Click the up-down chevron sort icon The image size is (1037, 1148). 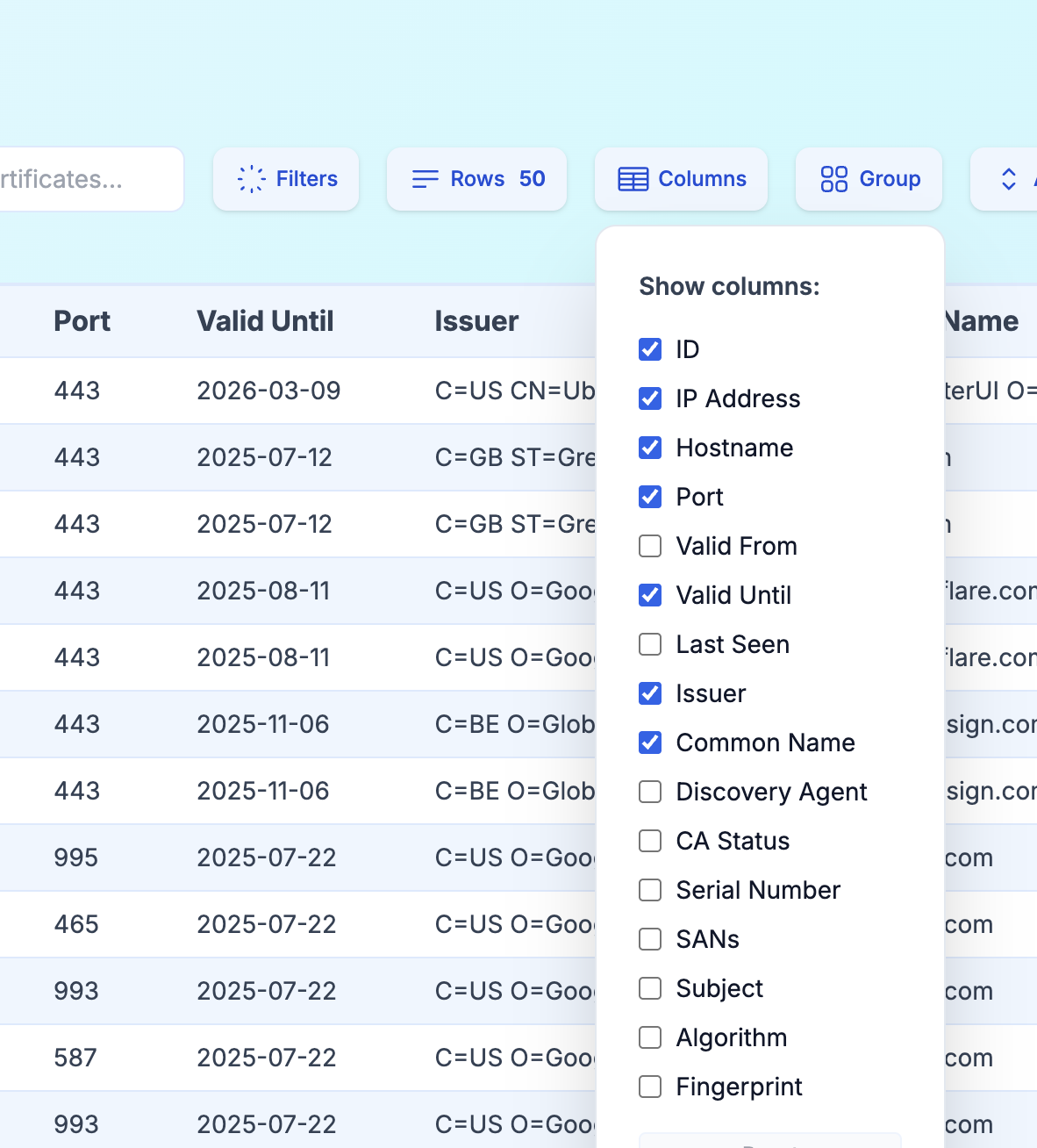coord(1009,179)
